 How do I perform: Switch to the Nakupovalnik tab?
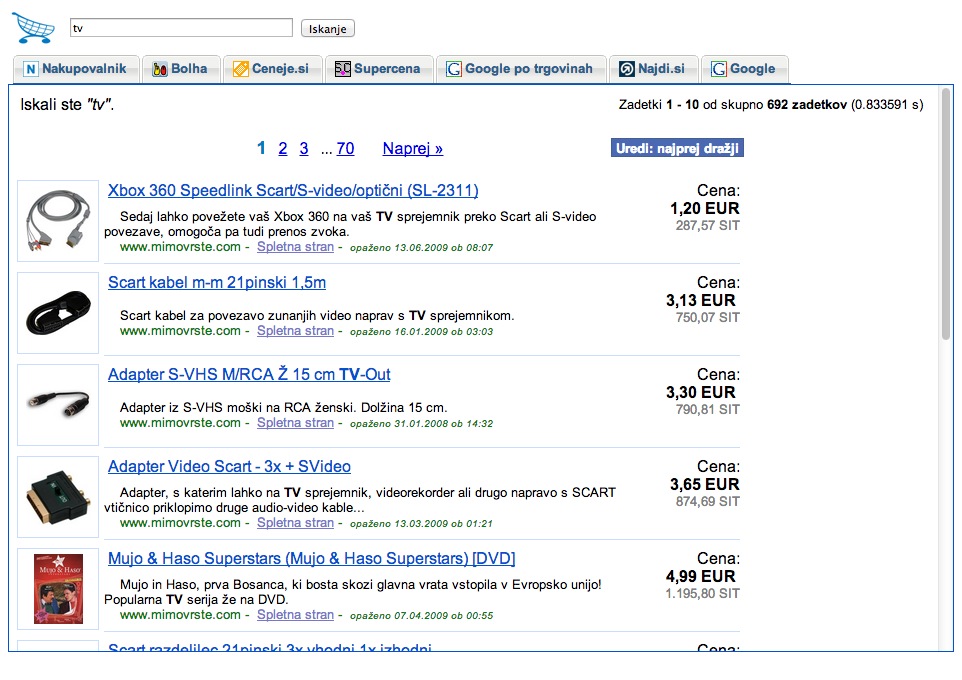[x=77, y=69]
